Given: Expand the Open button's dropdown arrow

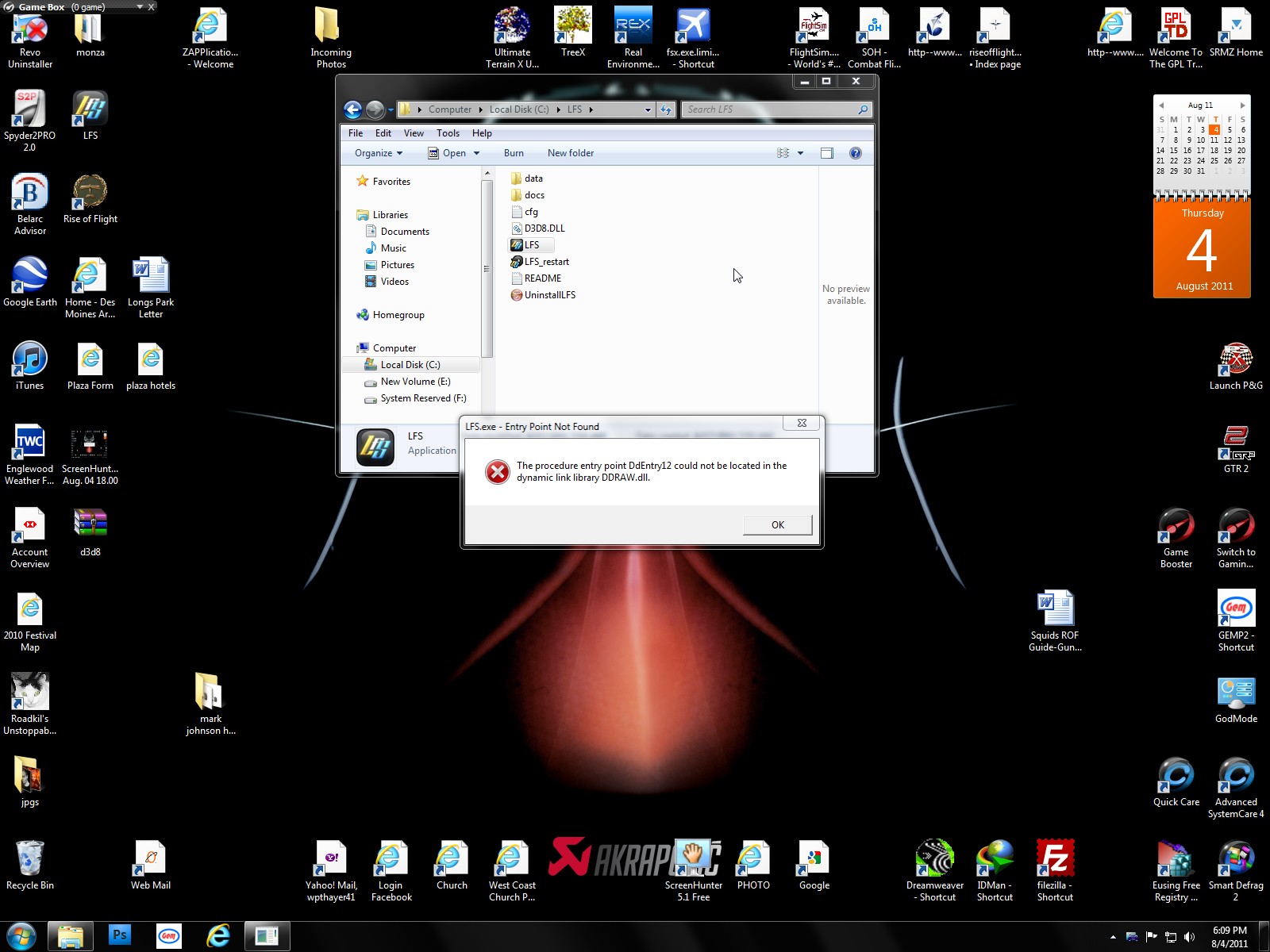Looking at the screenshot, I should [x=476, y=153].
